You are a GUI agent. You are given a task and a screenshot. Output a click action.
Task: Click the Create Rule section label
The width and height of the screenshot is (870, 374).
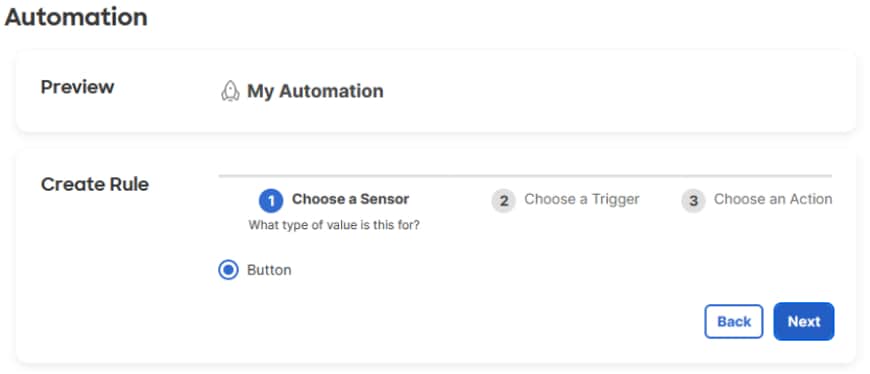(x=95, y=184)
